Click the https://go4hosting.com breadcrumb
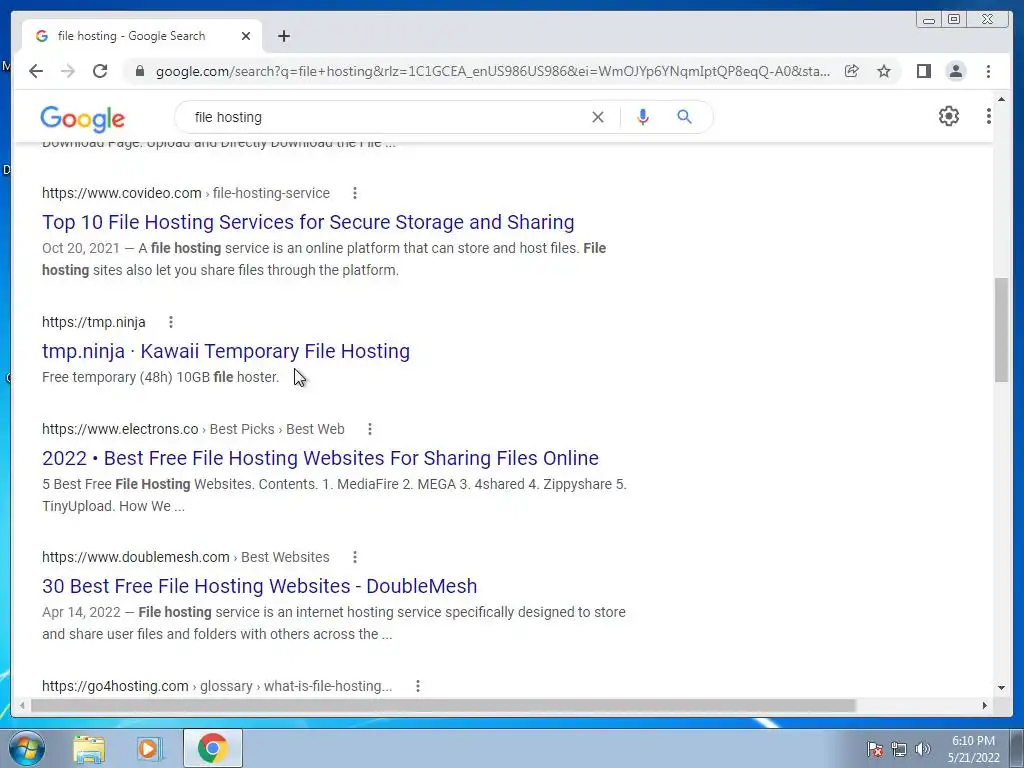 [x=217, y=686]
